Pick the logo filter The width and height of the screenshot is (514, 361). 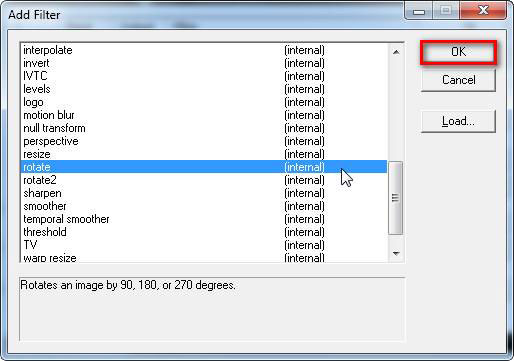(204, 102)
